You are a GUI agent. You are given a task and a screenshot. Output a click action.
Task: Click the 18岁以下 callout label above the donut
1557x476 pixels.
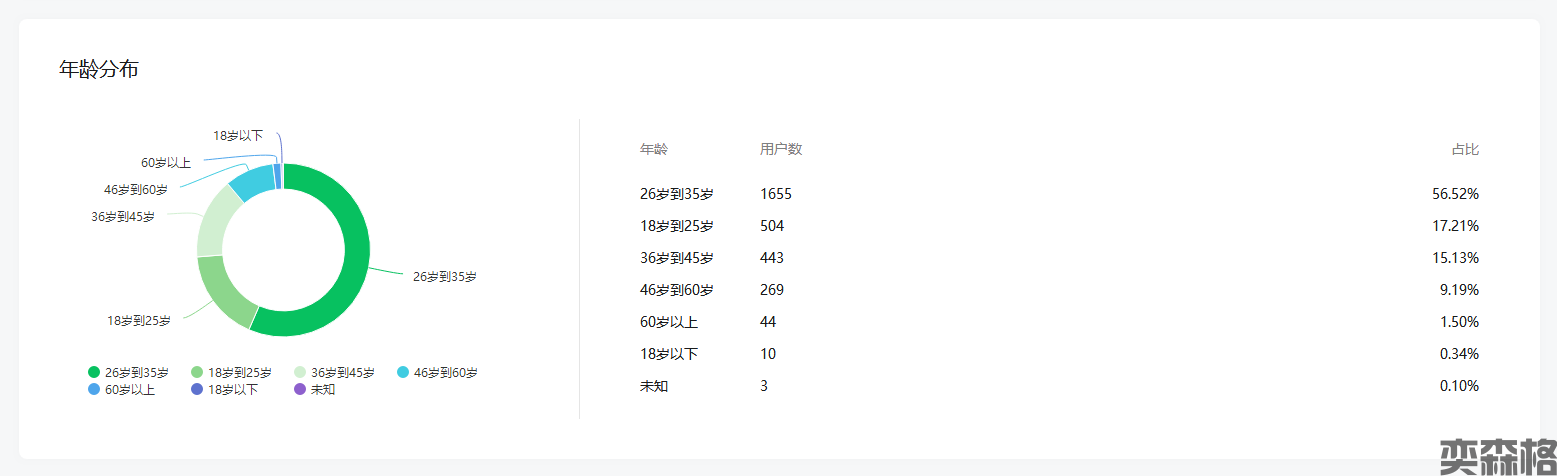pyautogui.click(x=238, y=136)
